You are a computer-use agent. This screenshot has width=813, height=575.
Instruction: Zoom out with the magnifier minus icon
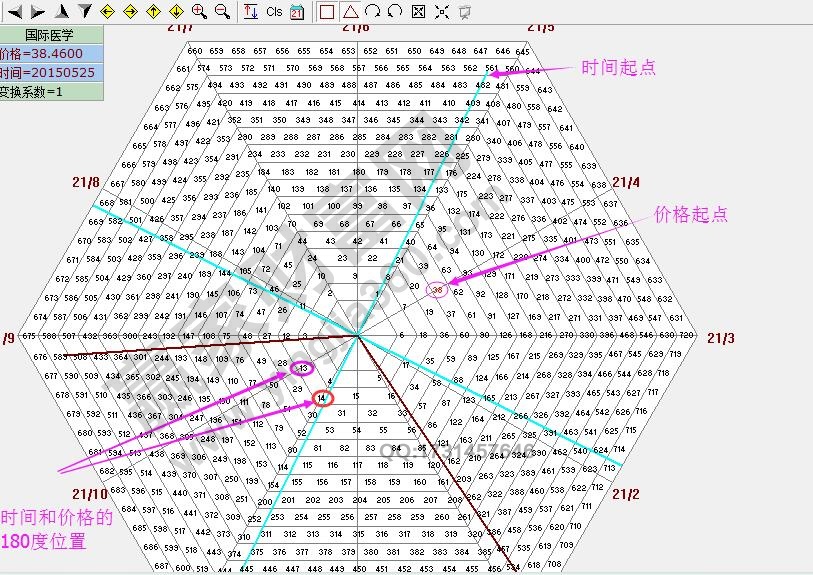222,11
